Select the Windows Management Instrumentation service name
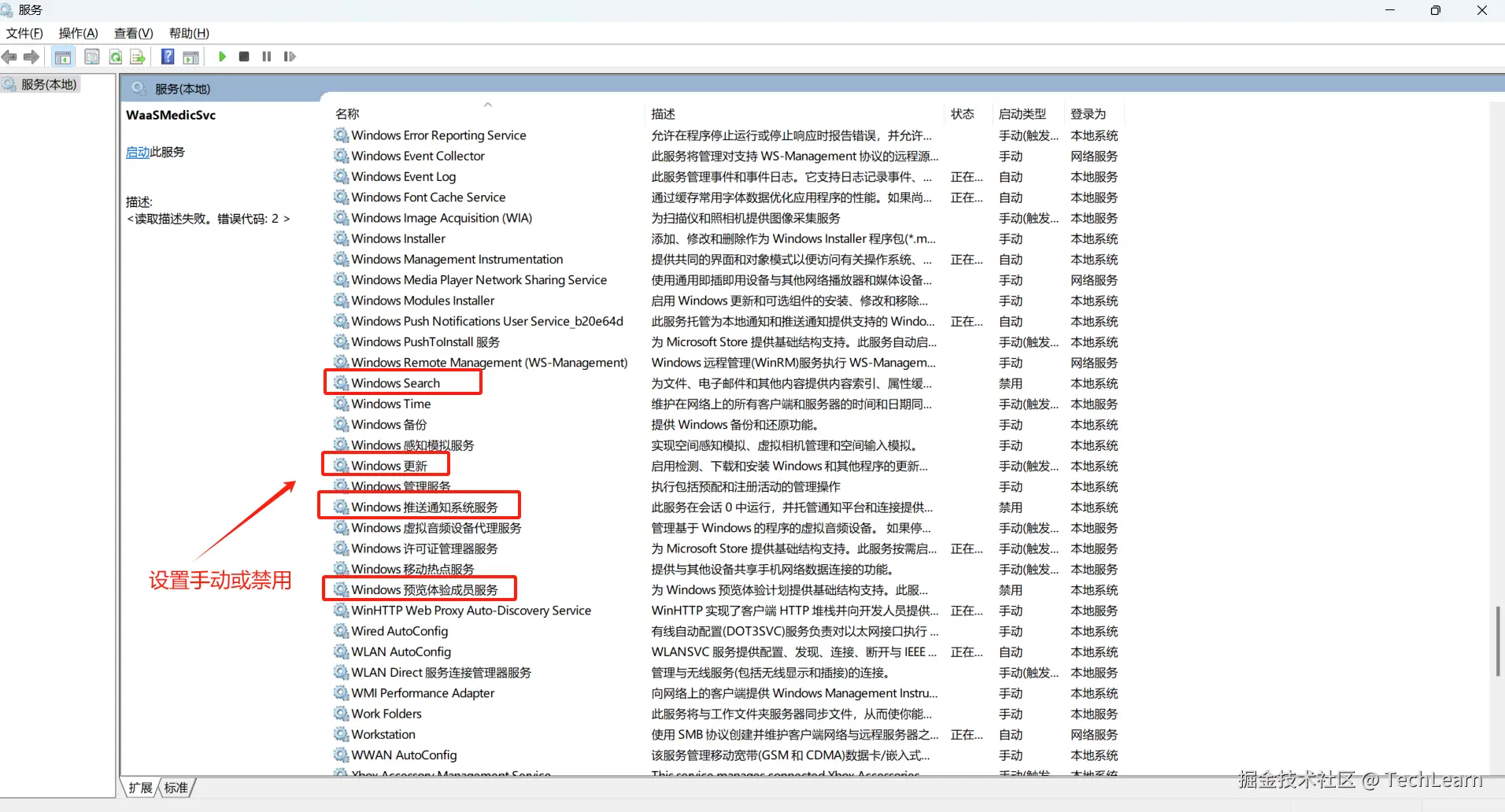Viewport: 1505px width, 812px height. pos(457,259)
